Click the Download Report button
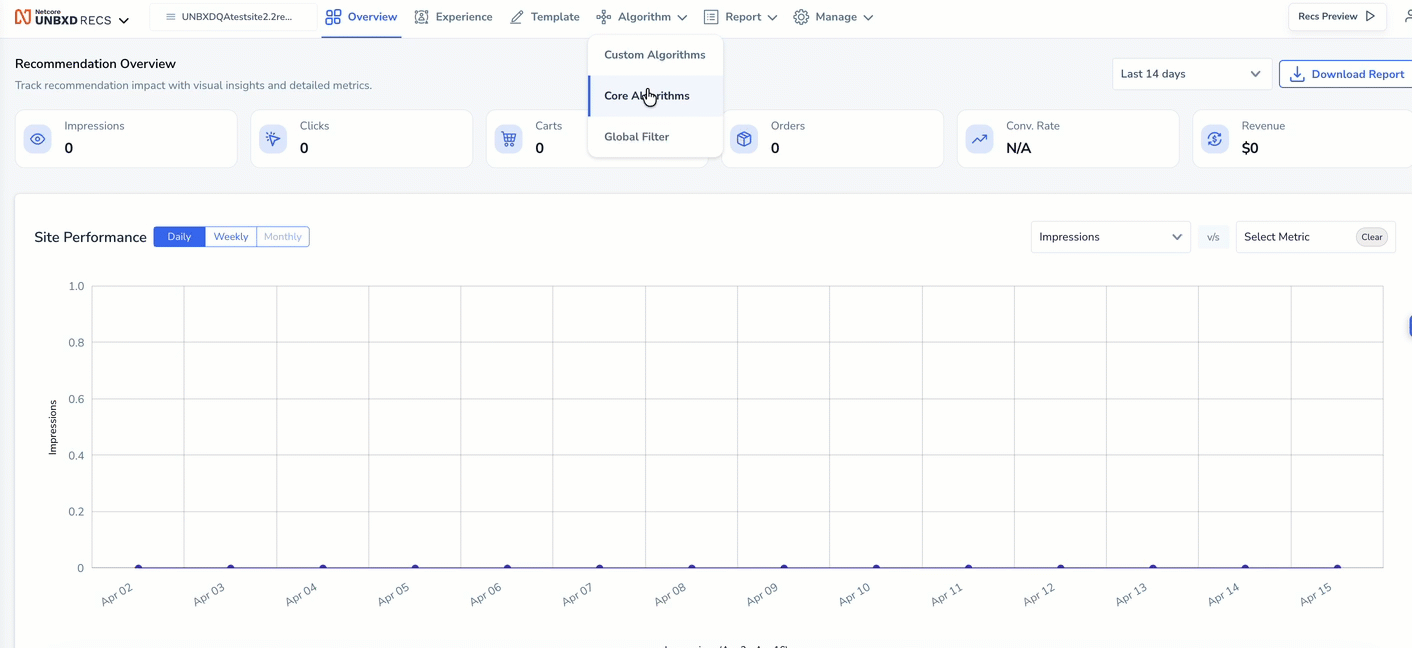The image size is (1412, 648). [x=1347, y=74]
